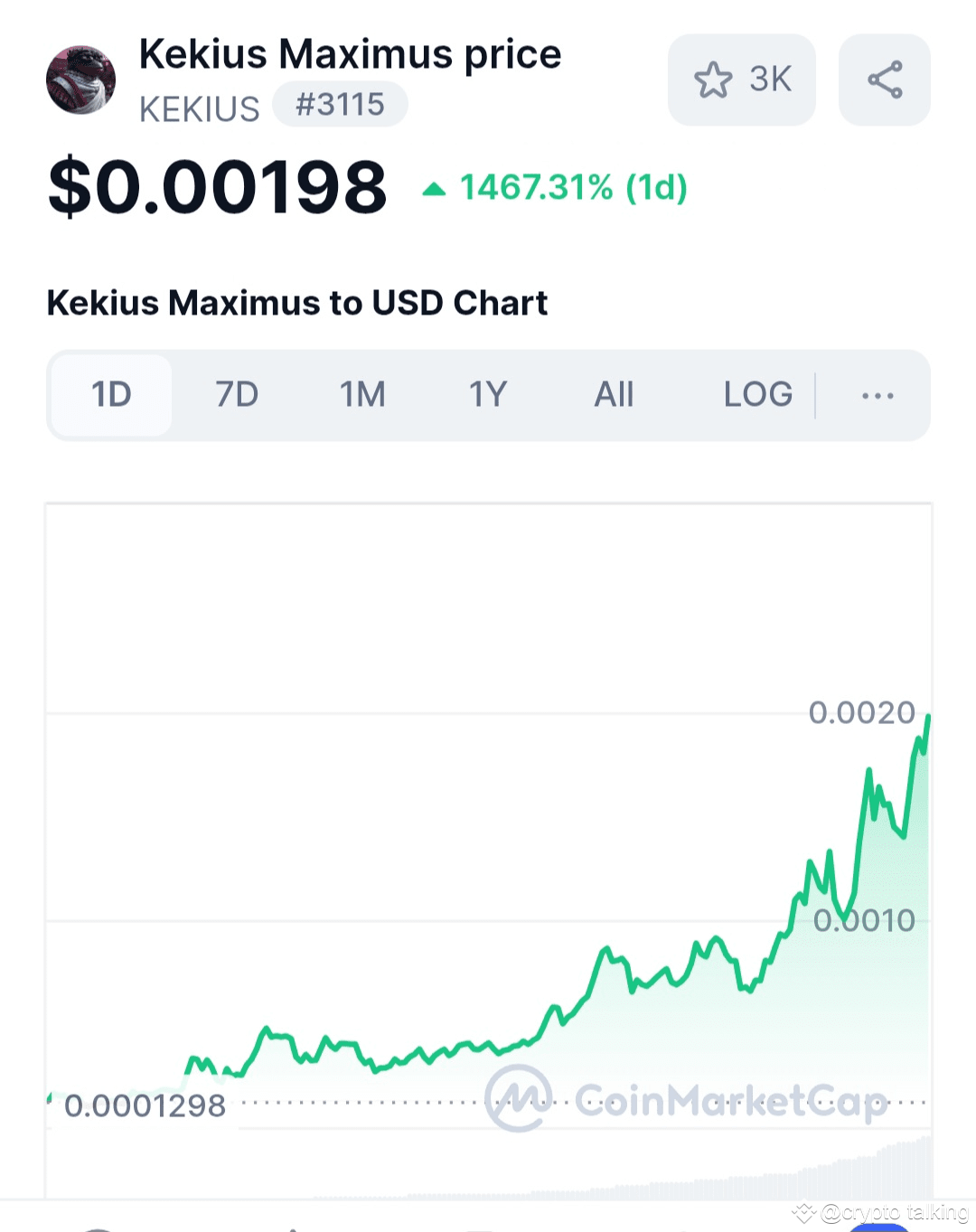Show the All time chart range

point(614,395)
